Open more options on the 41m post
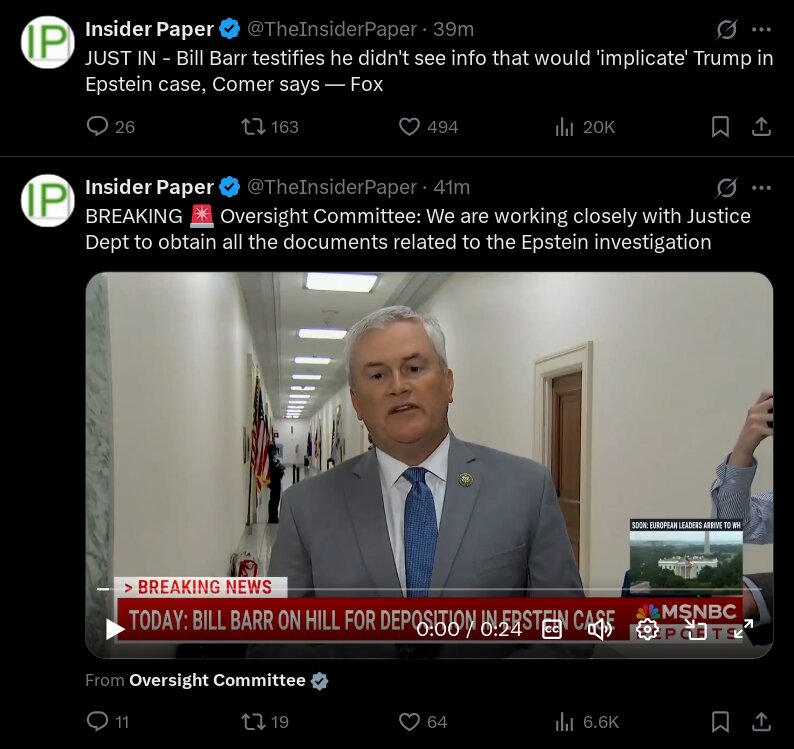Viewport: 794px width, 749px height. pyautogui.click(x=761, y=187)
